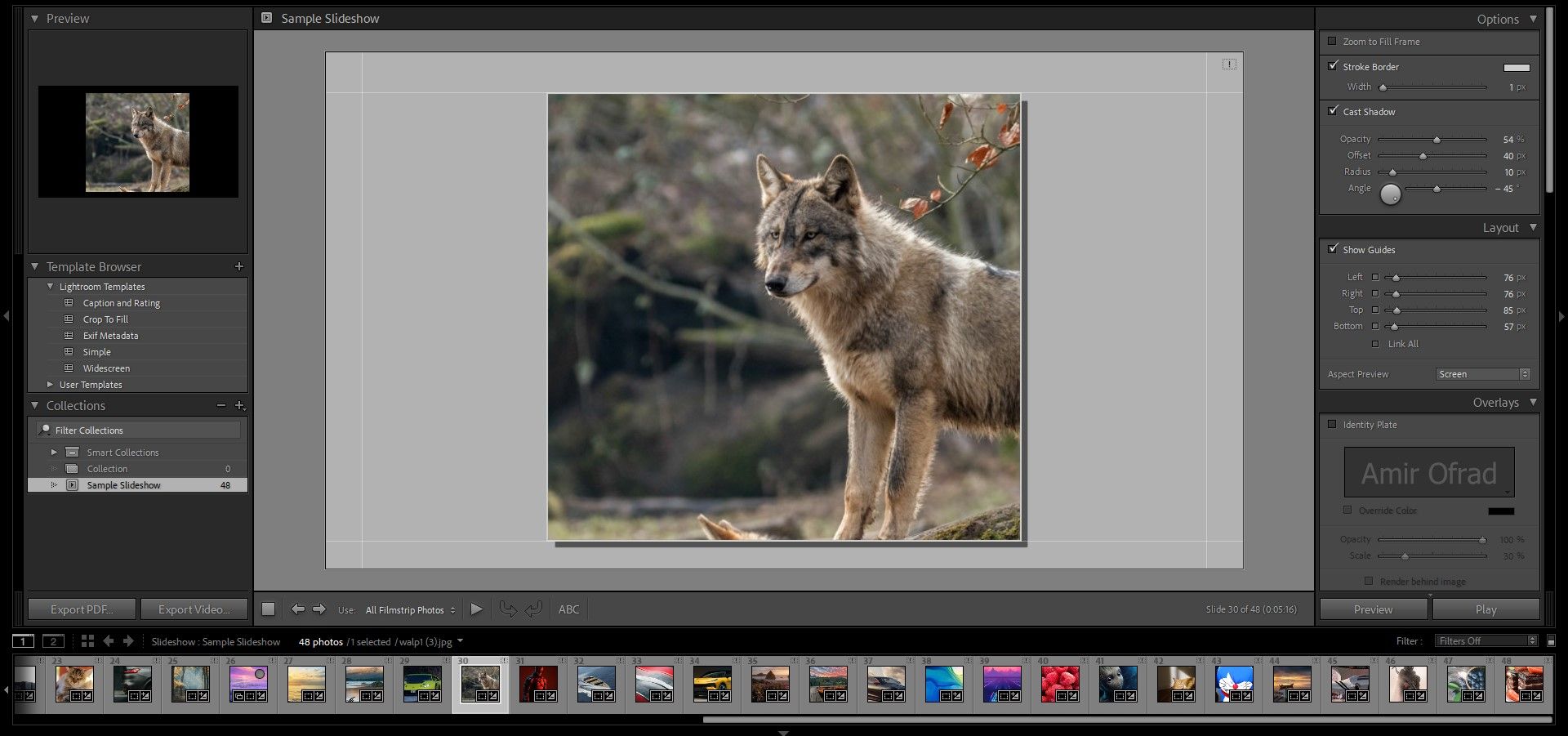Click Export Video button
Image resolution: width=1568 pixels, height=736 pixels.
[194, 609]
